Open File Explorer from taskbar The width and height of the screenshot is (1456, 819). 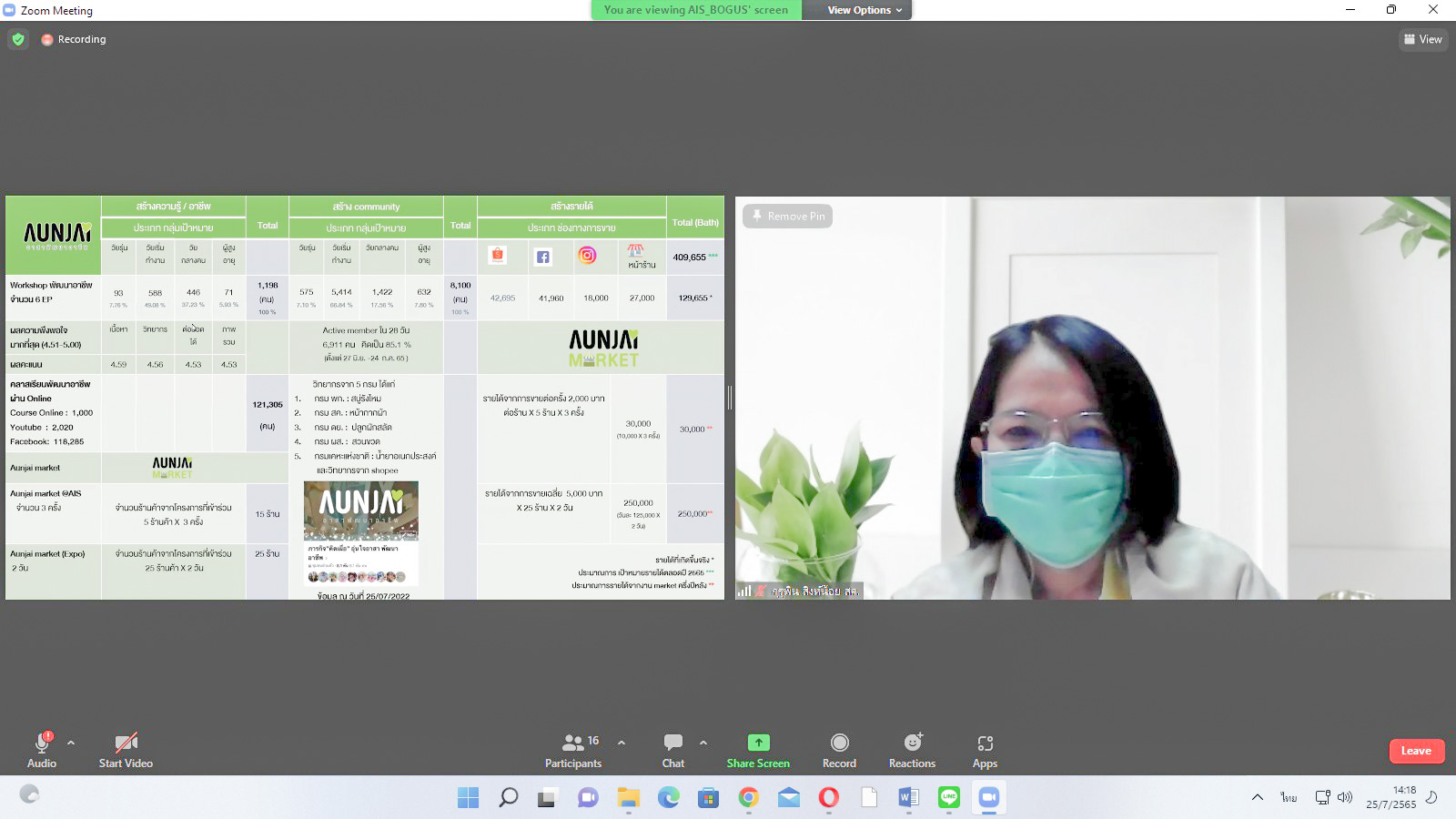tap(629, 798)
